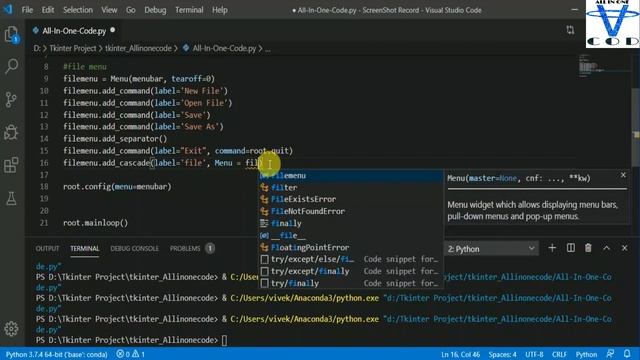Click the Open Changes icon in editor toolbar
The width and height of the screenshot is (640, 360).
570,30
